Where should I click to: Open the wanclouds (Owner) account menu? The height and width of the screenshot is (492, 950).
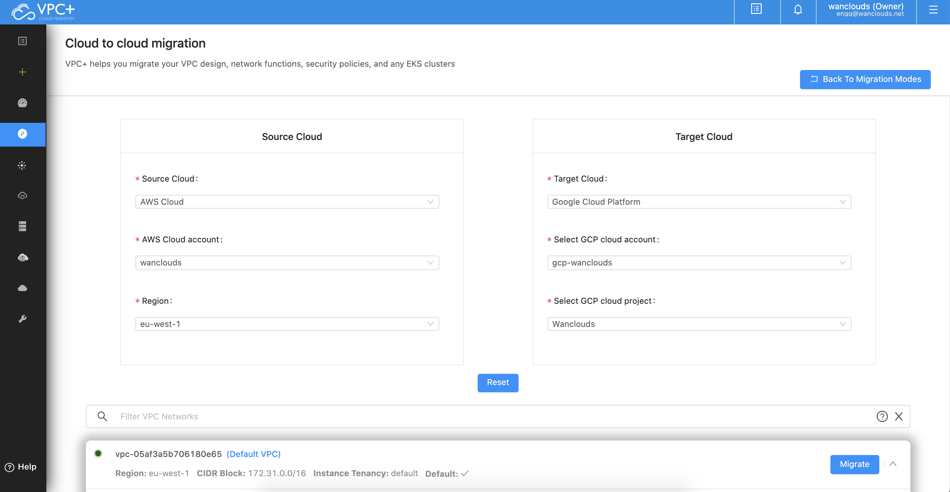[865, 9]
